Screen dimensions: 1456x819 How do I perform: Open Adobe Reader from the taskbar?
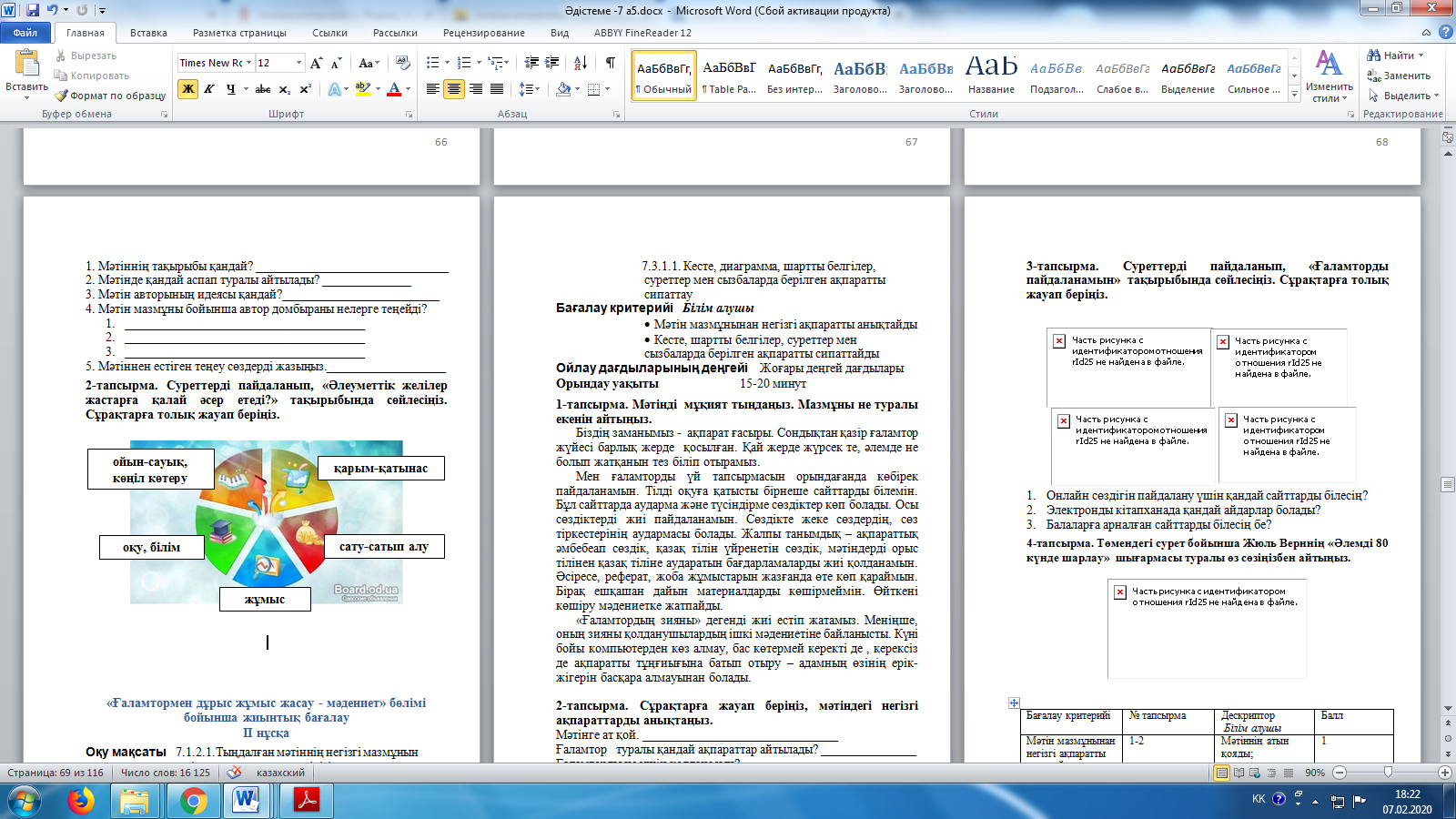pos(305,801)
